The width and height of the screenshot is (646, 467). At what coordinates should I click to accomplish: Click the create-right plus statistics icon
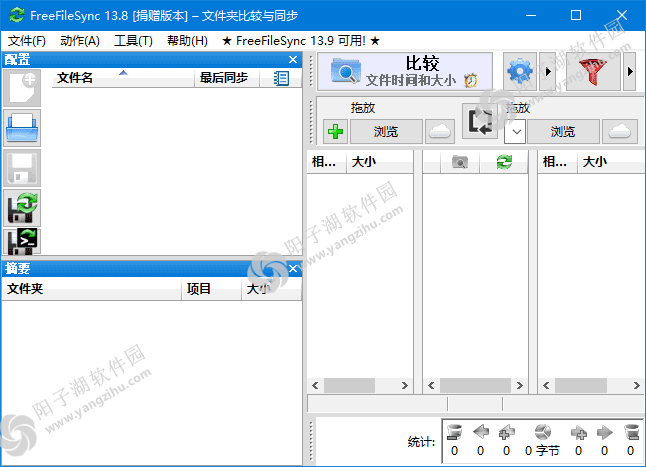pos(578,432)
